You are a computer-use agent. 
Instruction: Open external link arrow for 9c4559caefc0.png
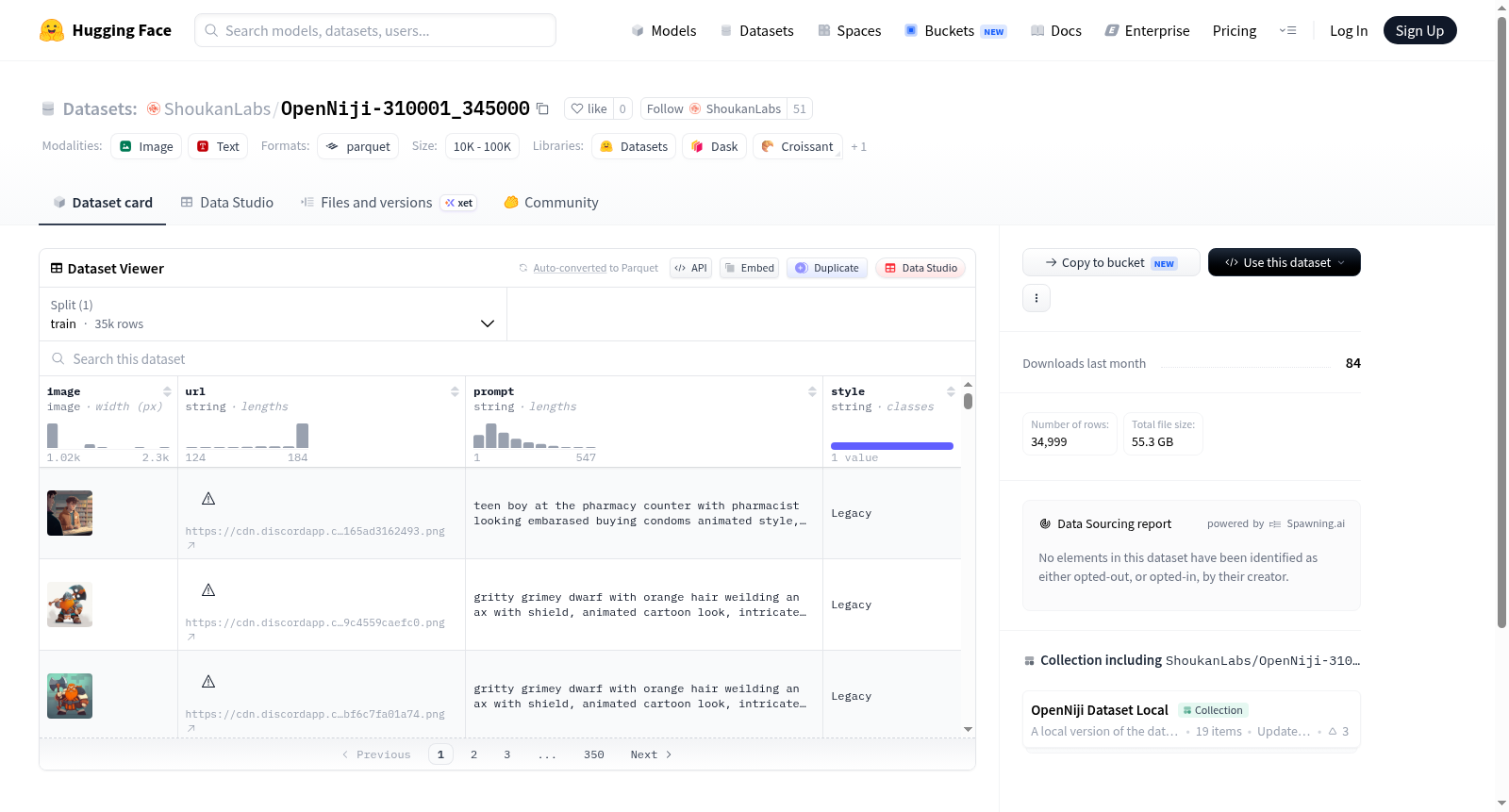191,637
